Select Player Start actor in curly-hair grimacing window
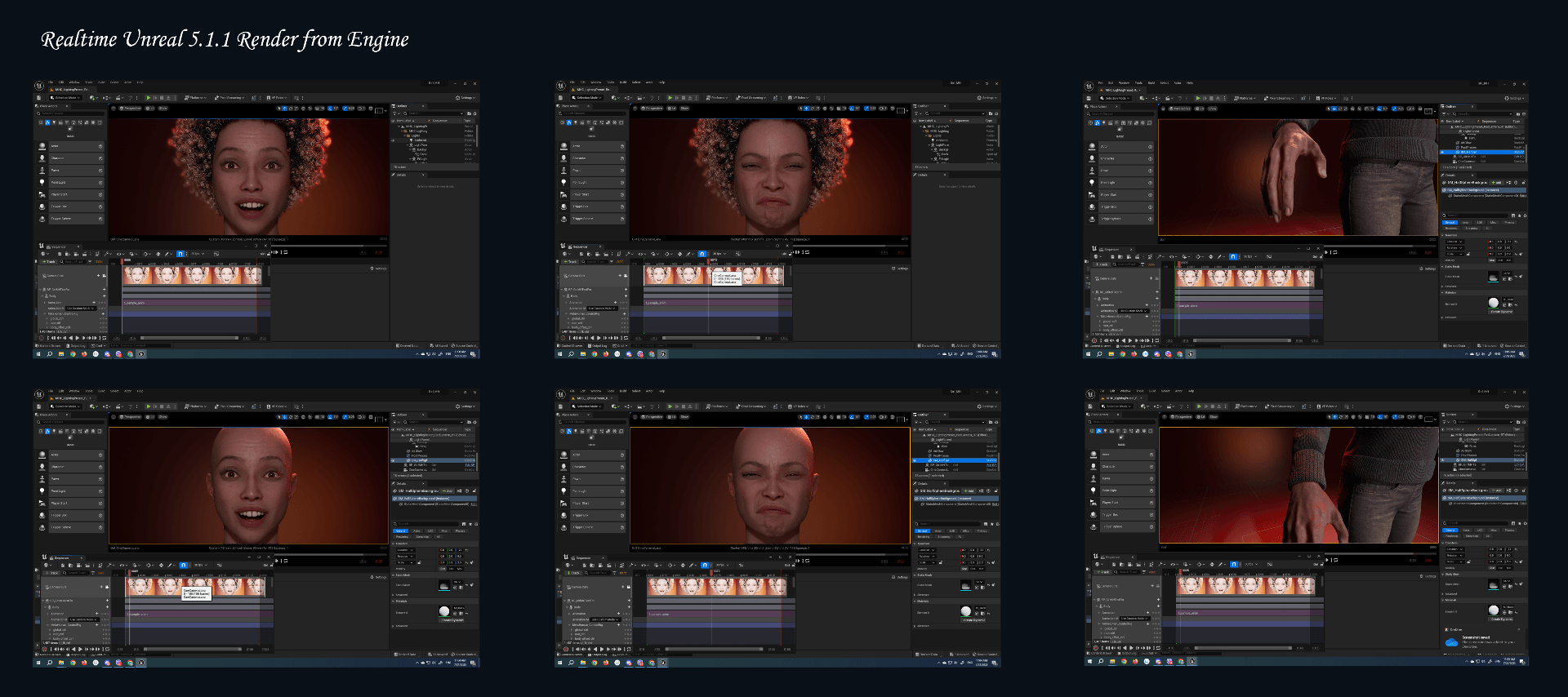 click(591, 194)
